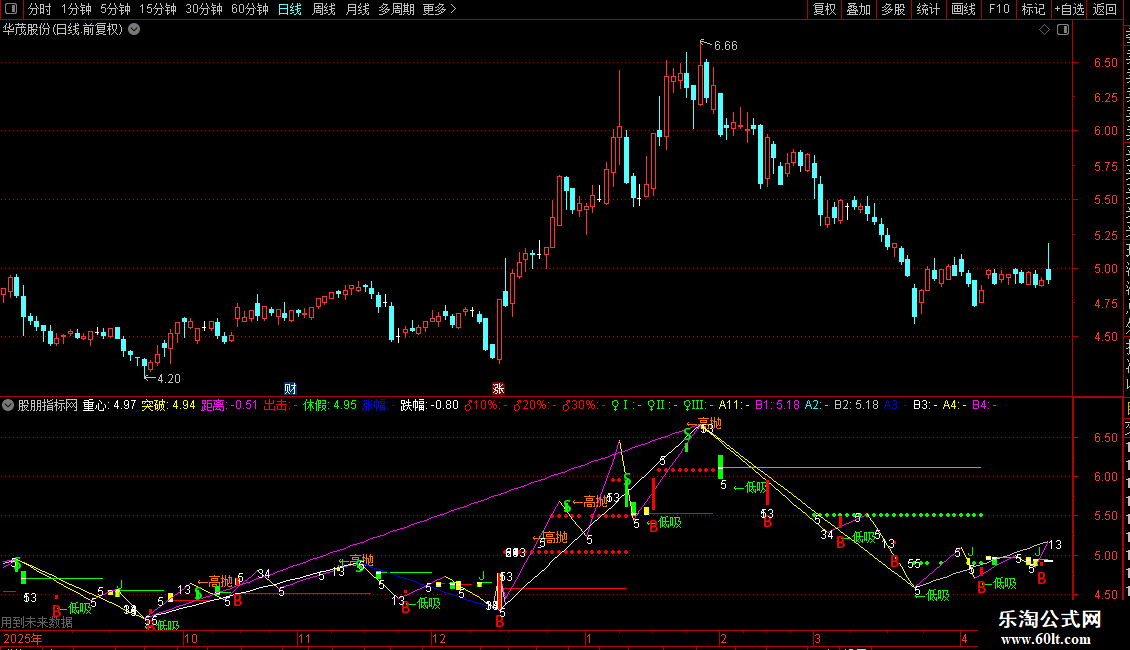
Task: Open F10 company information
Action: [999, 9]
